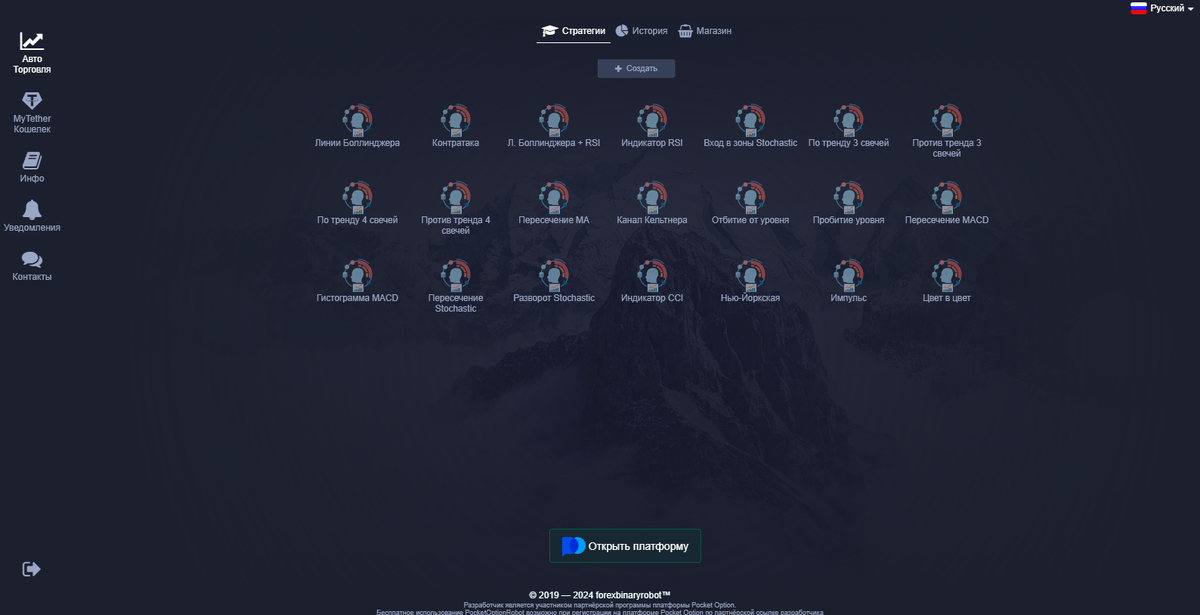Open the Импульс strategy icon
The height and width of the screenshot is (615, 1200).
(x=849, y=275)
